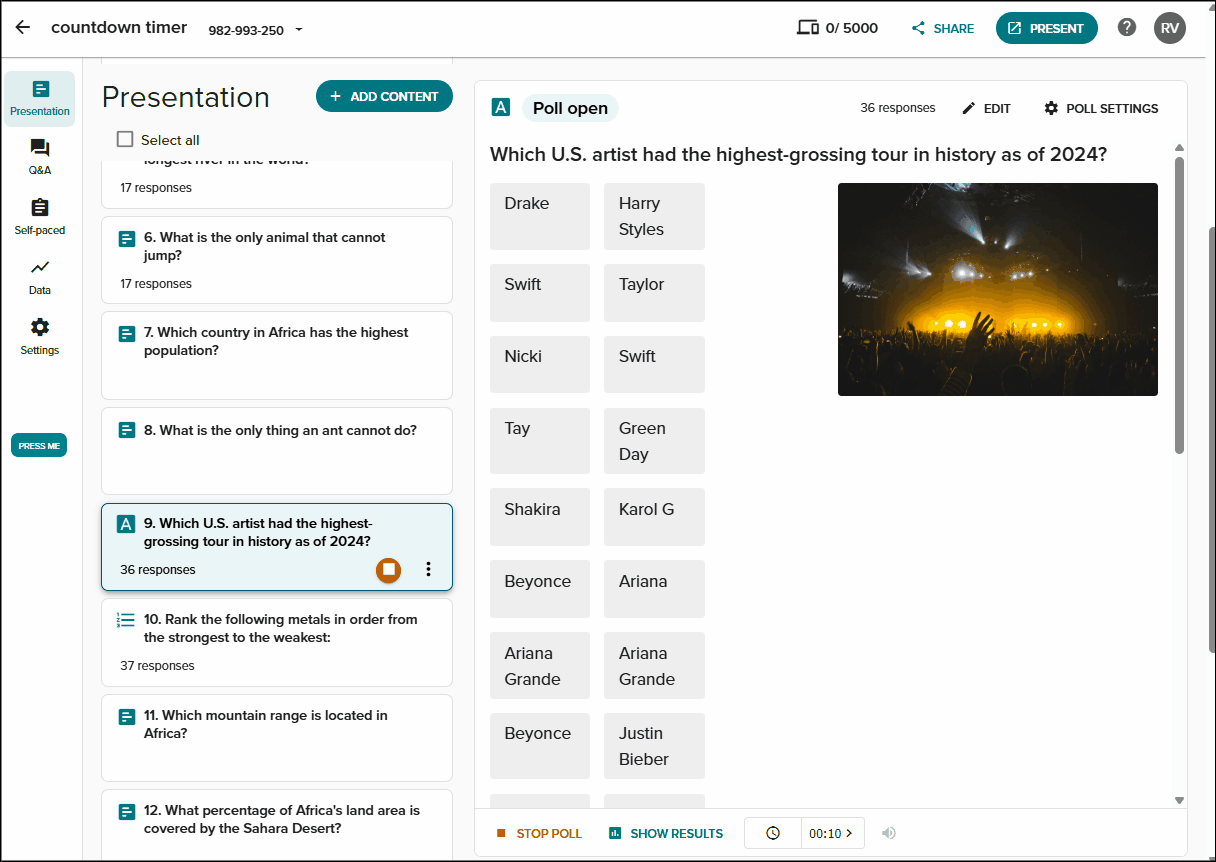The image size is (1216, 862).
Task: Click the word cloud icon beside Poll open
Action: pos(501,108)
